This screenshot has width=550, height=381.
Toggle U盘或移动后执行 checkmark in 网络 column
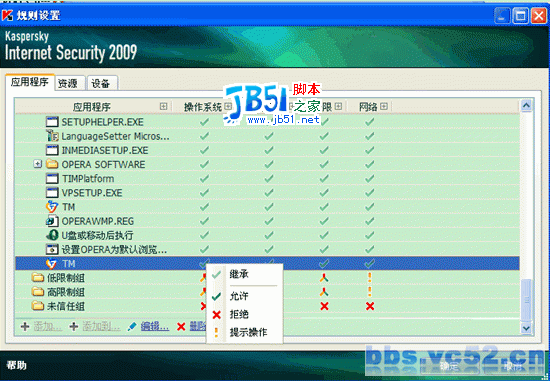[369, 235]
